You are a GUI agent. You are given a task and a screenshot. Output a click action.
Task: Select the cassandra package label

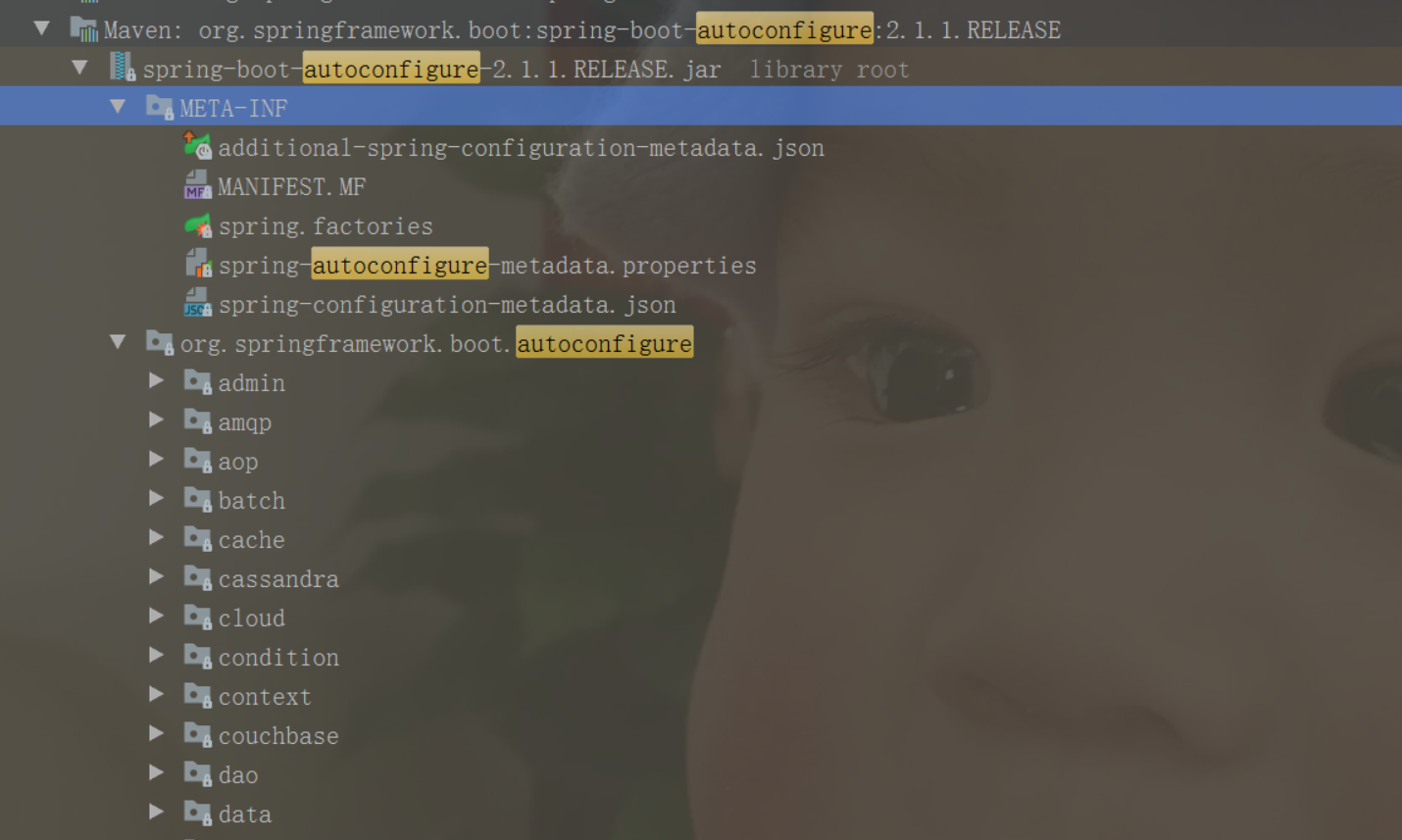[x=278, y=579]
